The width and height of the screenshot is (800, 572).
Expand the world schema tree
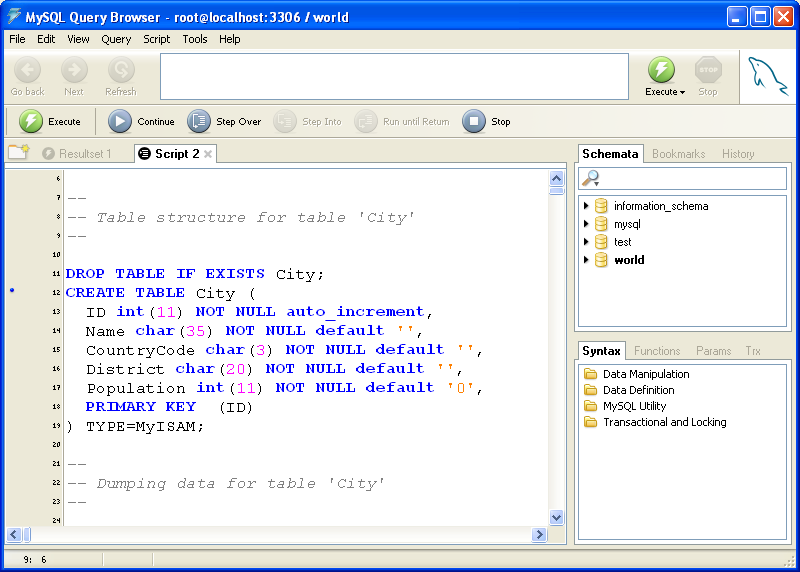587,260
